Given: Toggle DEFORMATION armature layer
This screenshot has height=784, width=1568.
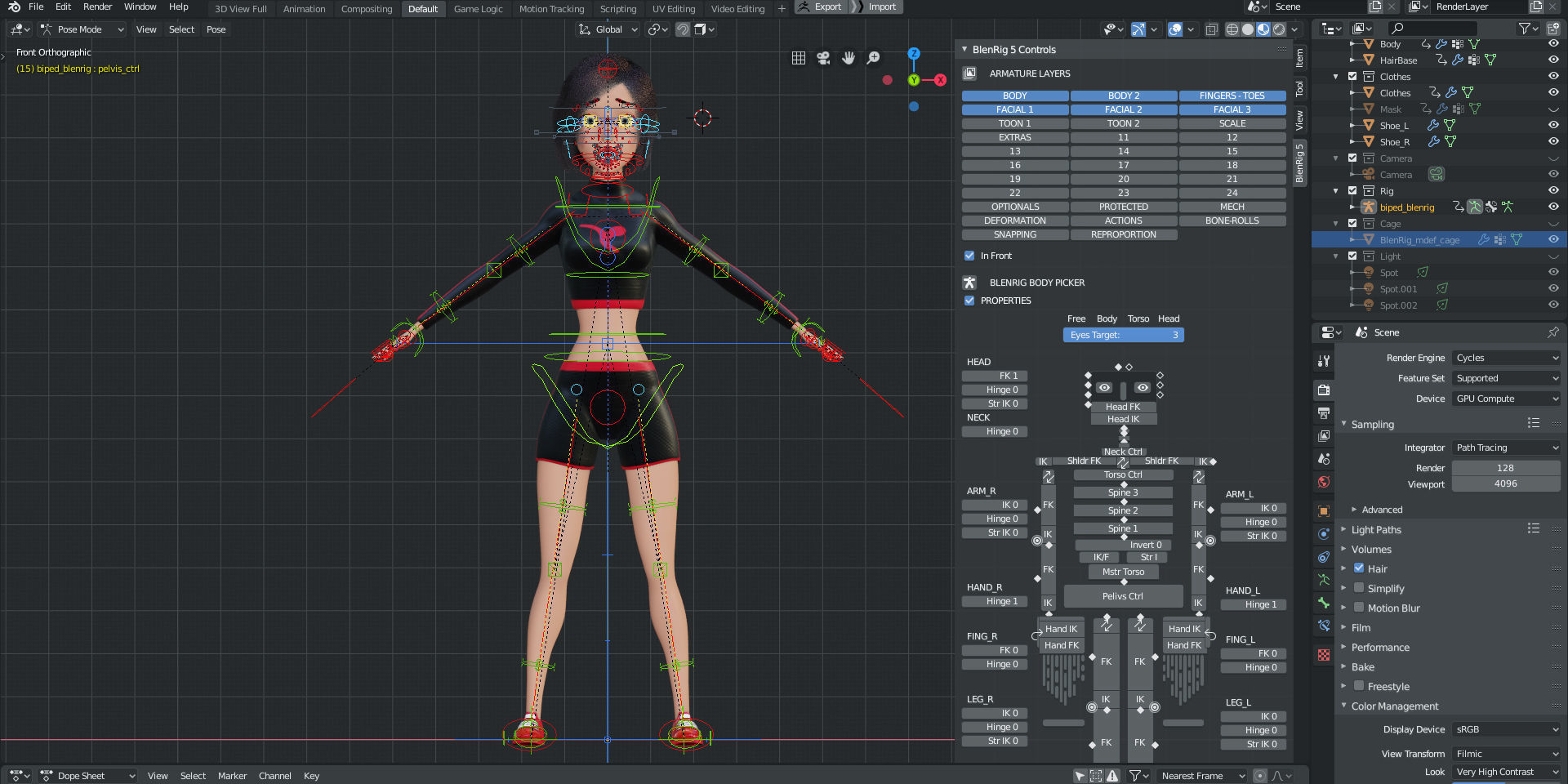Looking at the screenshot, I should pos(1015,220).
